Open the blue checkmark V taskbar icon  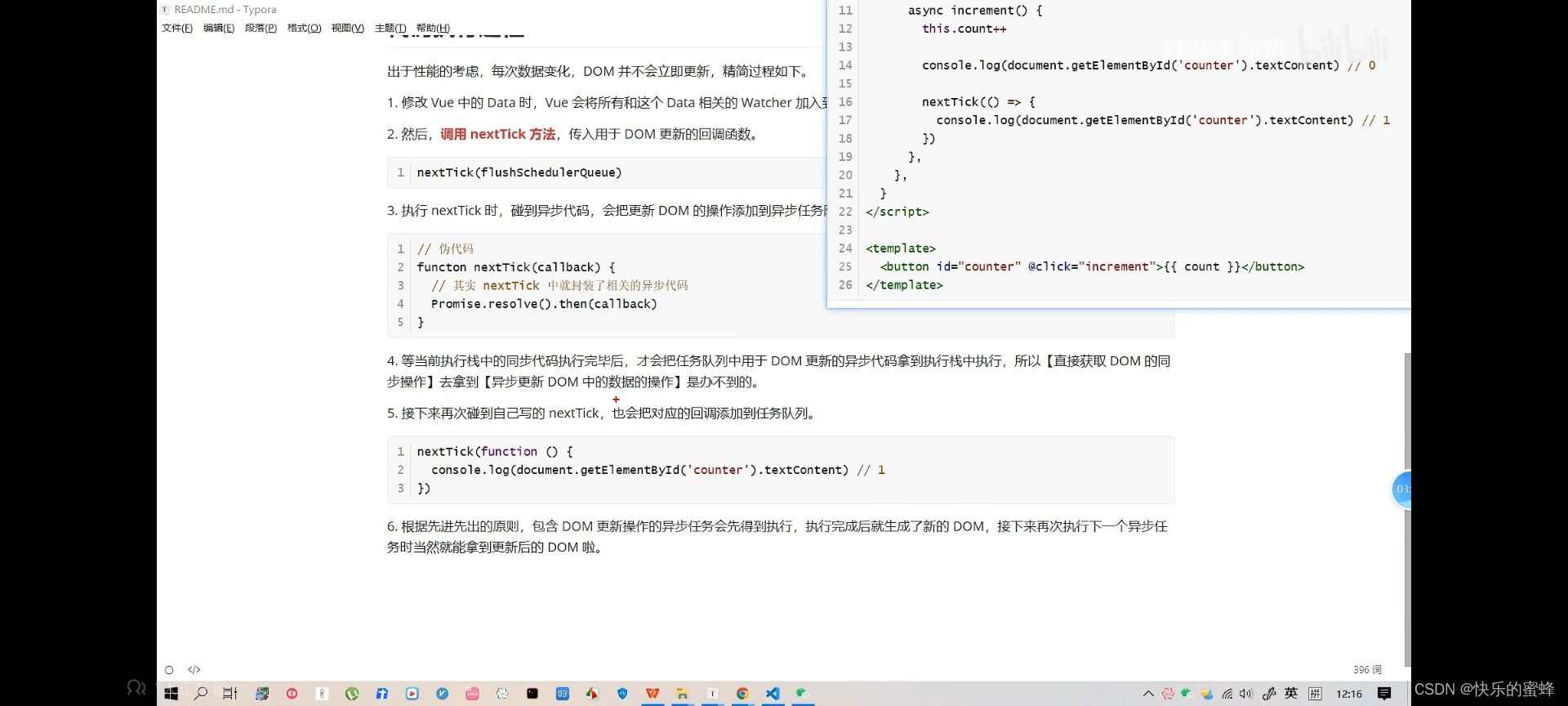point(442,694)
